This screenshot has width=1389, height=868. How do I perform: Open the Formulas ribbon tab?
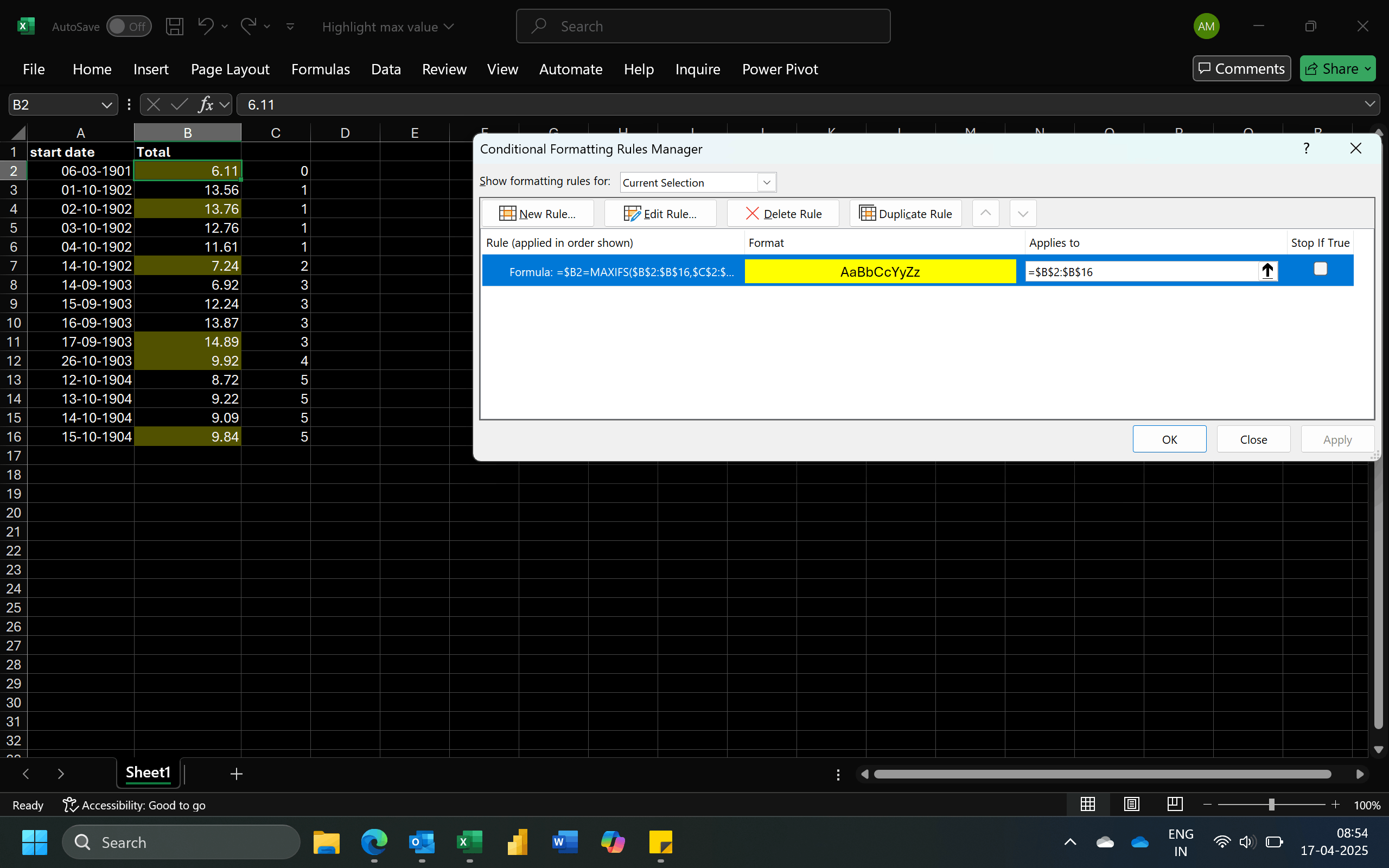tap(320, 69)
